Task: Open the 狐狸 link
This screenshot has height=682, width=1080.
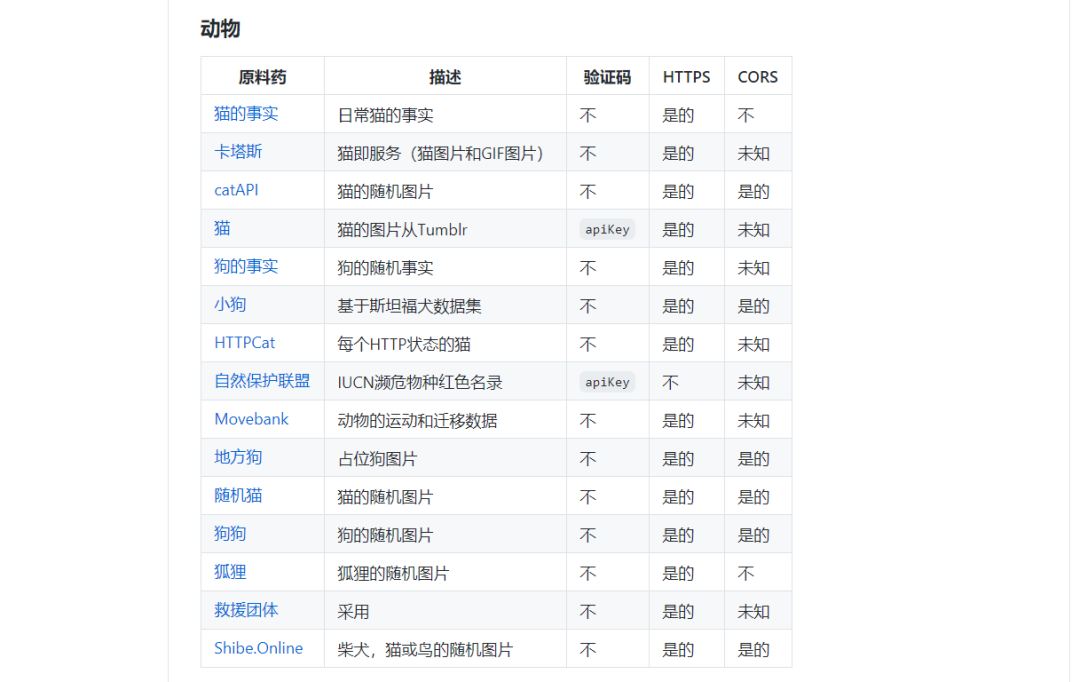Action: point(230,572)
